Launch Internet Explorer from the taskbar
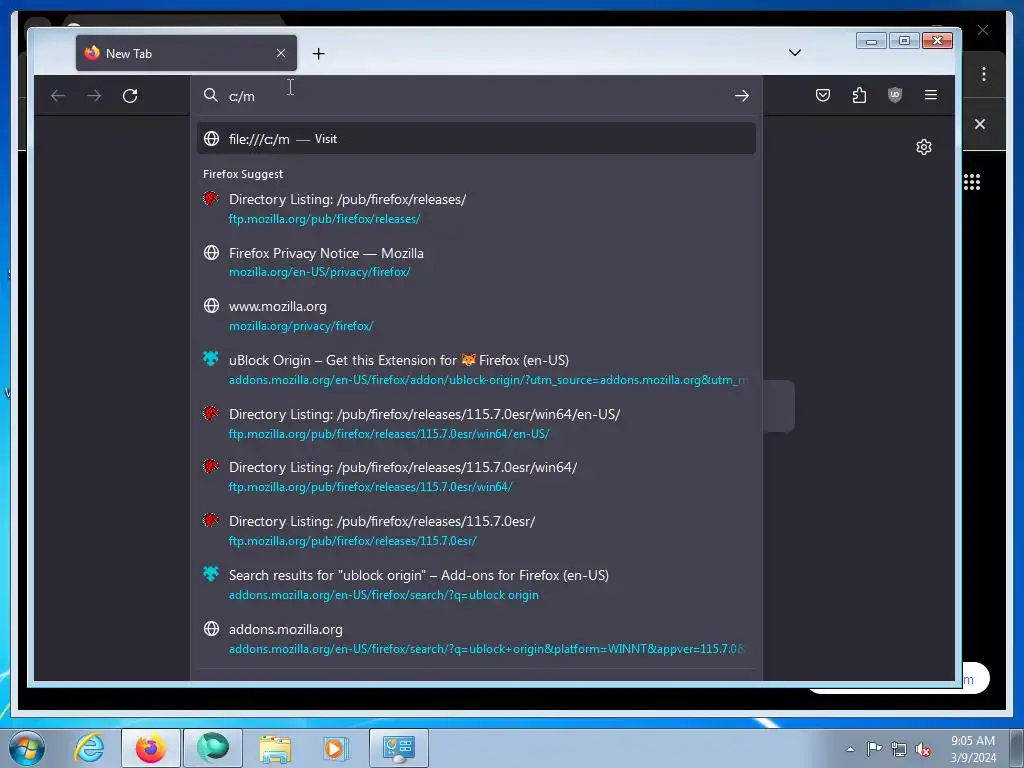 [x=89, y=748]
